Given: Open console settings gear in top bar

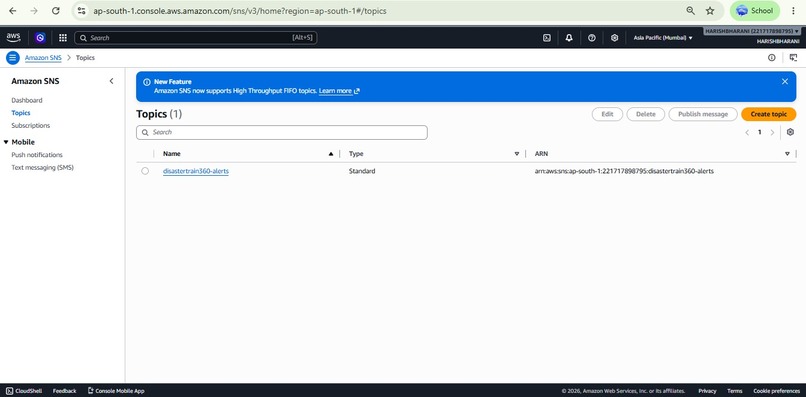Looking at the screenshot, I should [614, 38].
